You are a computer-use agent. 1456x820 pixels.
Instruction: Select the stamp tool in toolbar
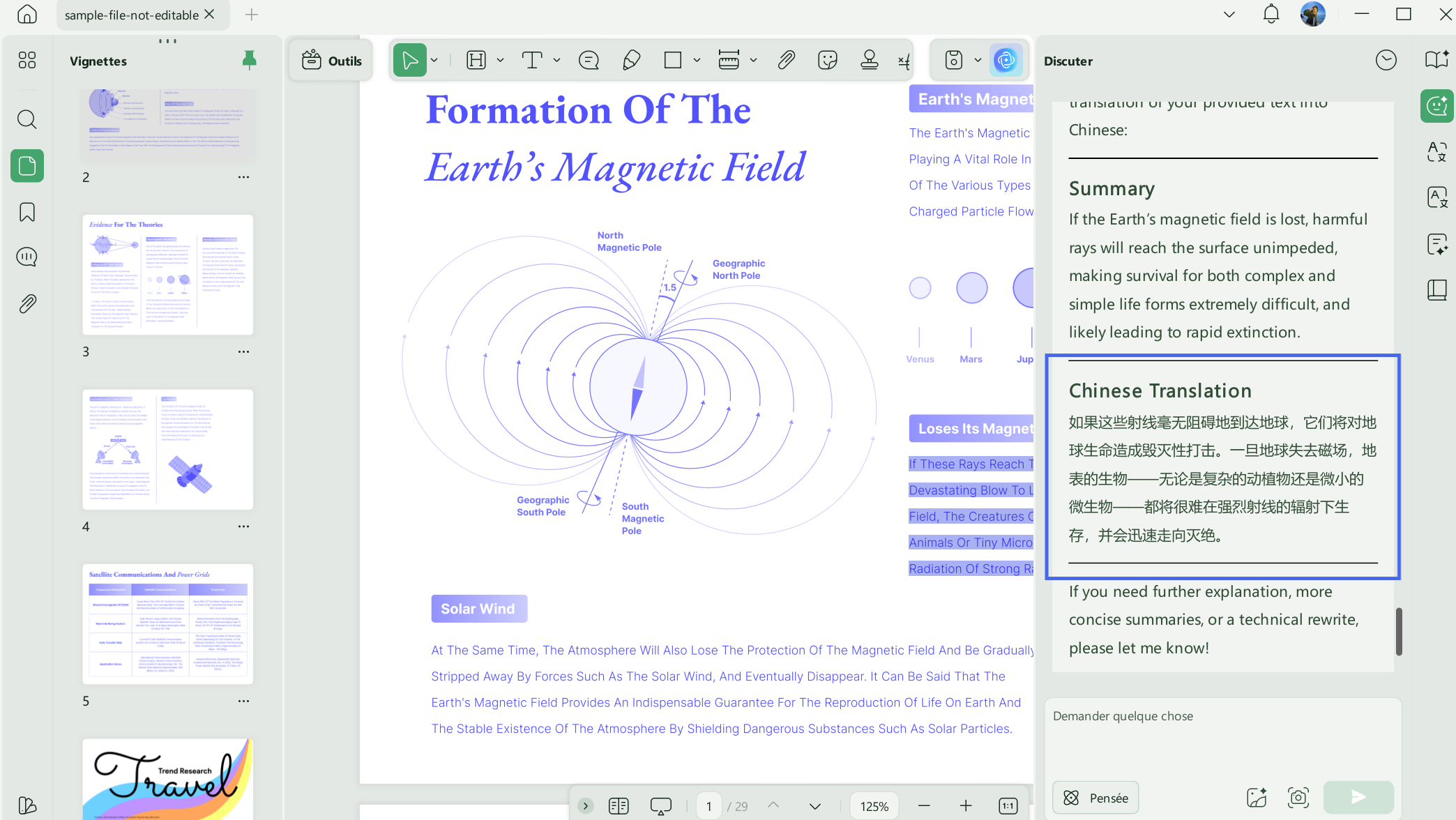tap(869, 61)
